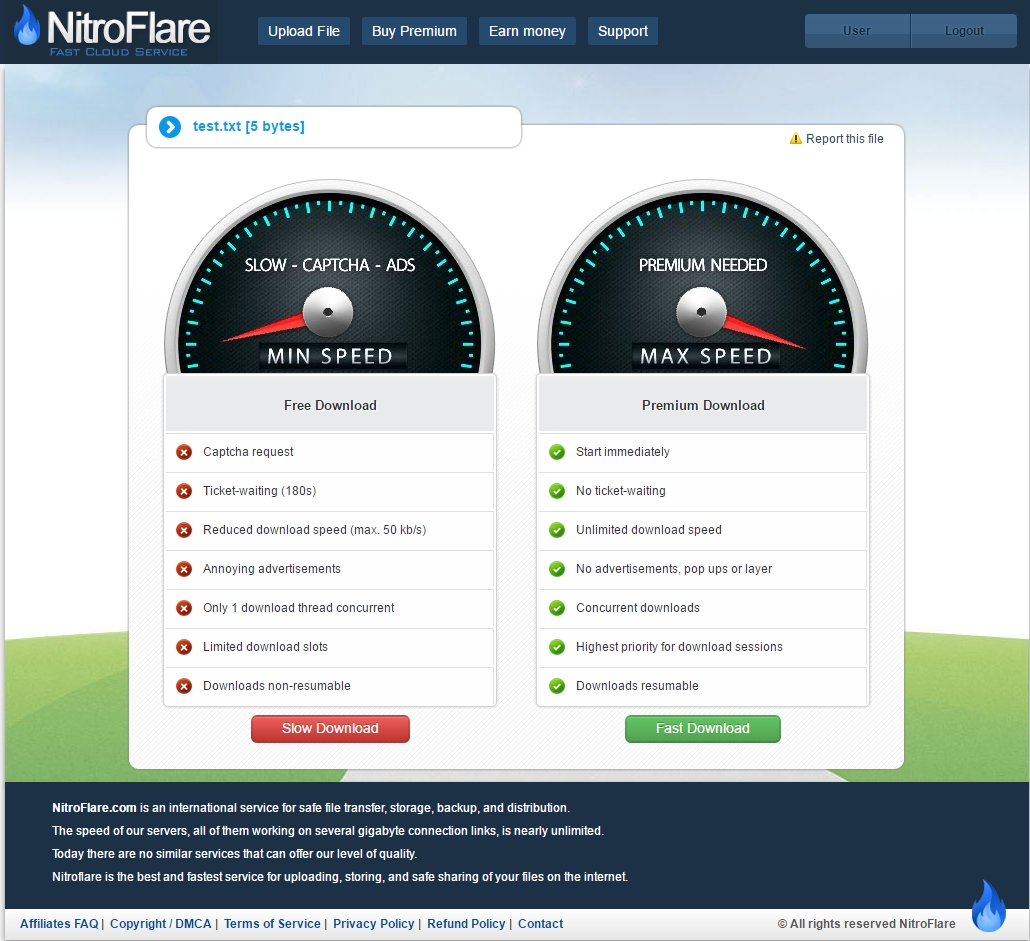Click the All rights reserved NitroFlare text
This screenshot has width=1030, height=941.
pos(866,924)
